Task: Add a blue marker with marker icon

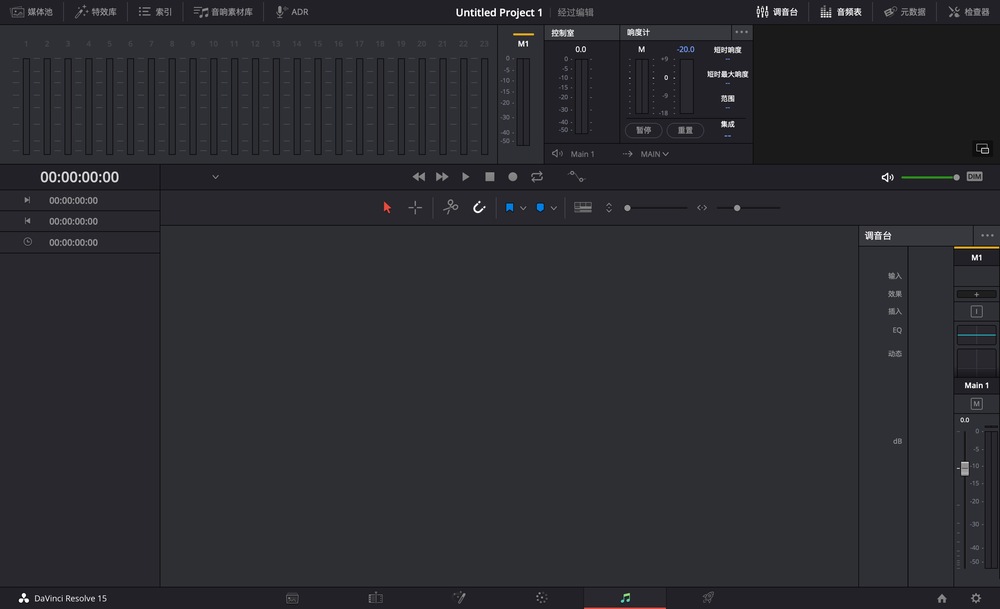Action: pyautogui.click(x=540, y=207)
